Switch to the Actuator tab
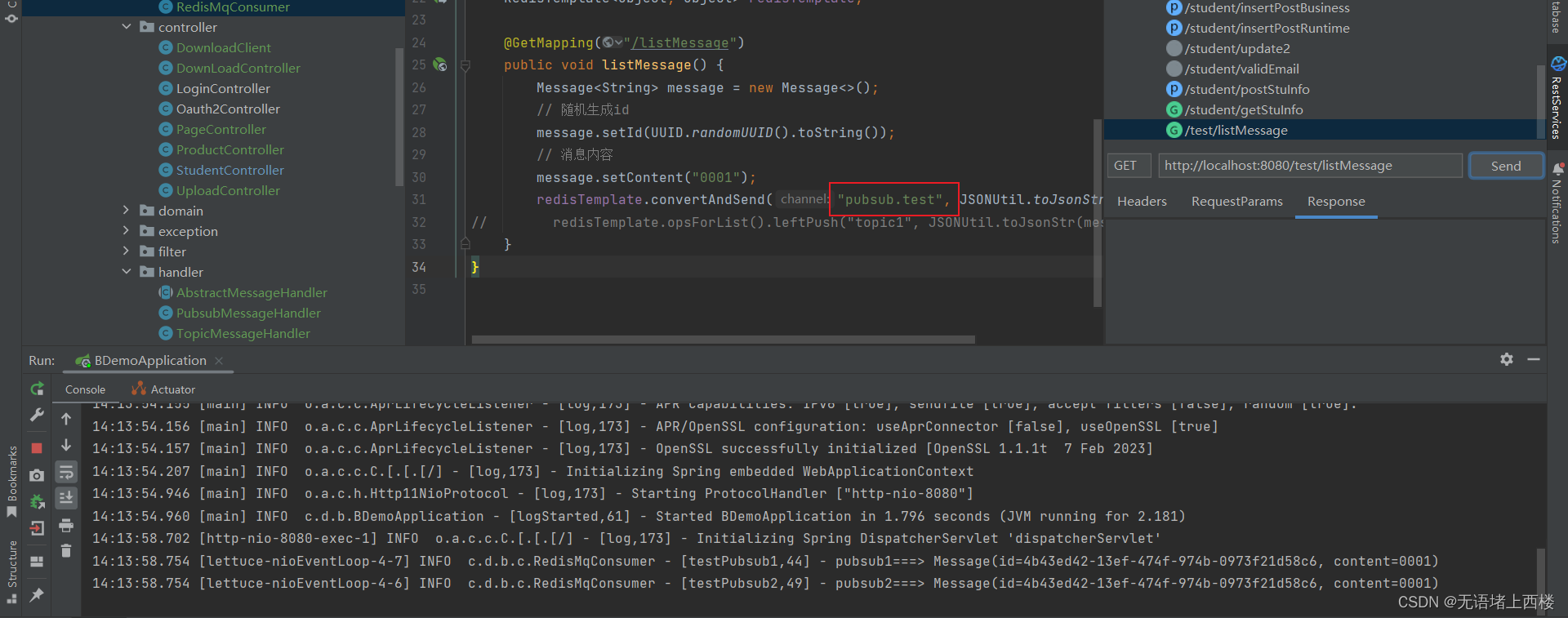The width and height of the screenshot is (1568, 618). tap(164, 389)
